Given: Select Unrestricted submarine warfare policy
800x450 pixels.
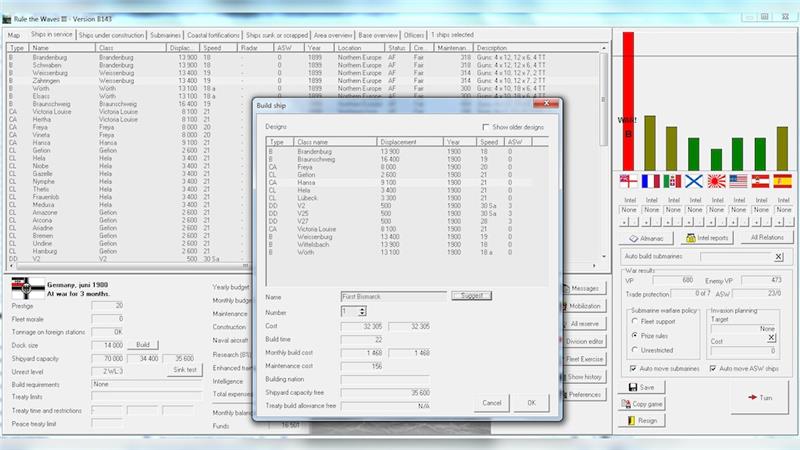Looking at the screenshot, I should click(x=635, y=350).
